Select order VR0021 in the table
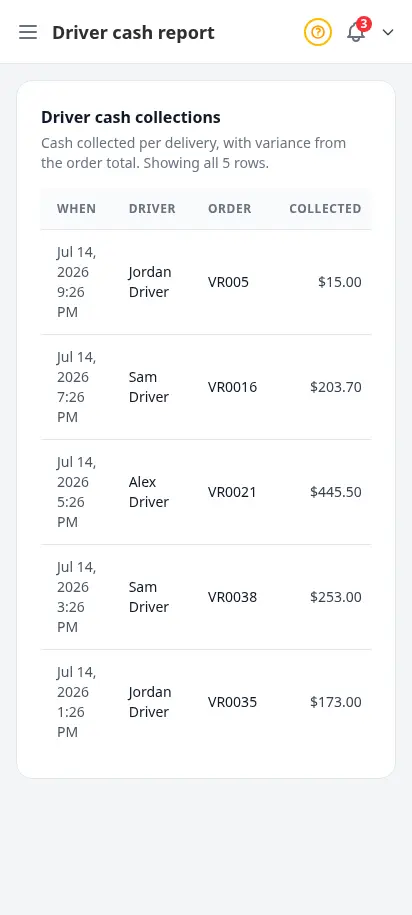 point(232,493)
